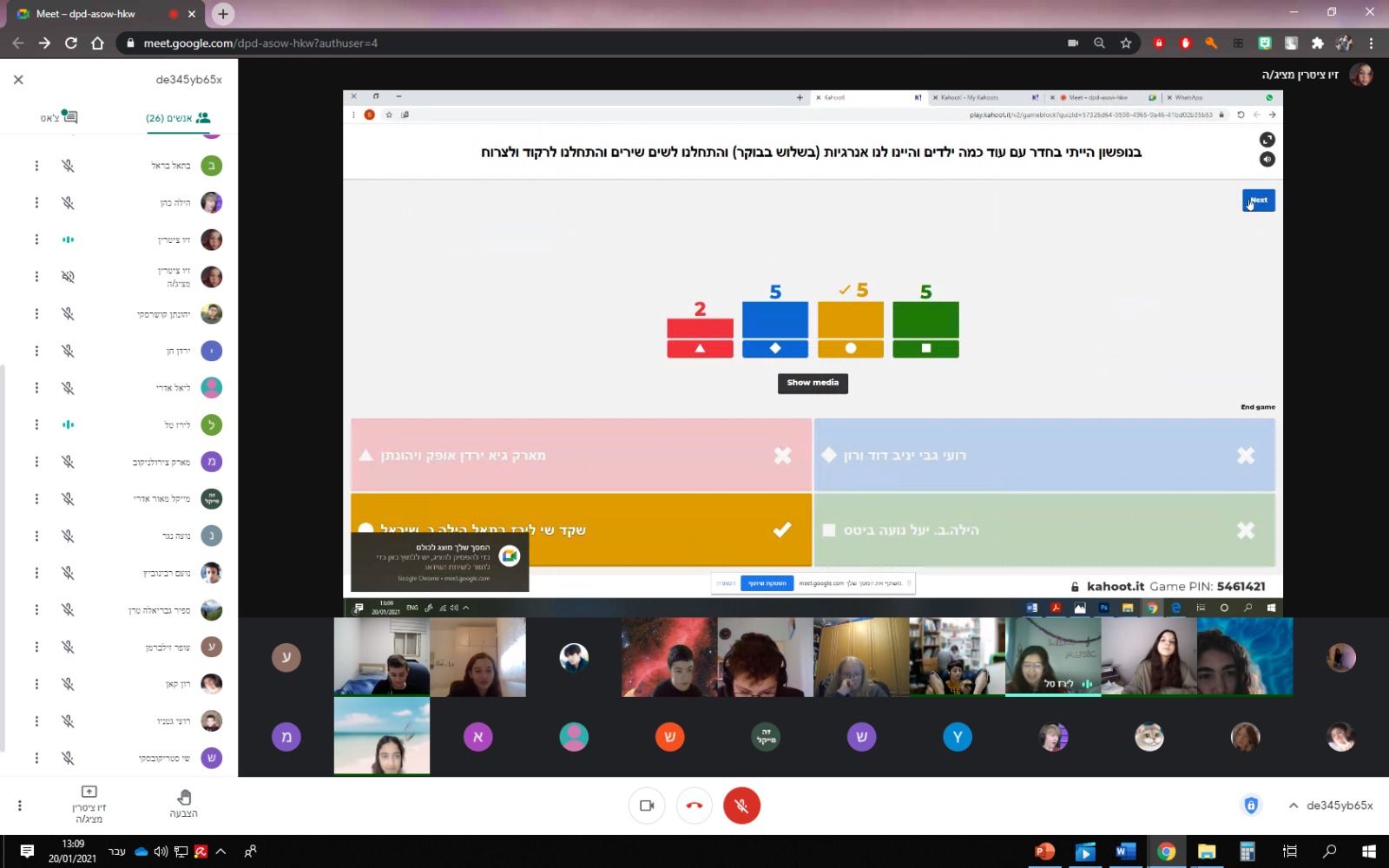The image size is (1389, 868).
Task: Open Chrome three-dot menu
Action: pos(1372,43)
